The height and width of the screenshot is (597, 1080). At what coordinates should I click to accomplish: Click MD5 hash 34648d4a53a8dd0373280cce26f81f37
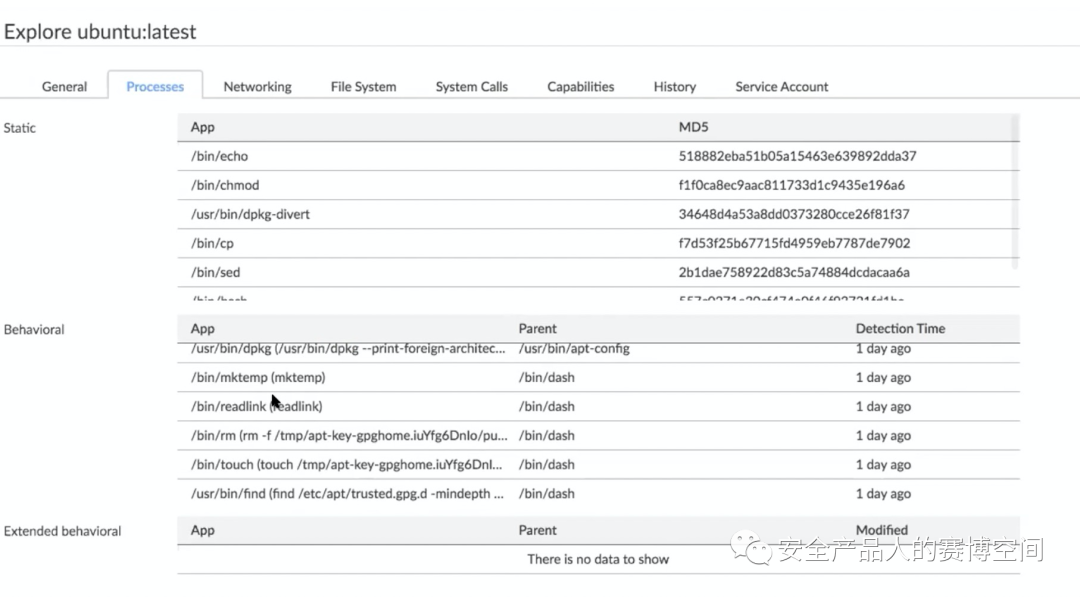793,214
